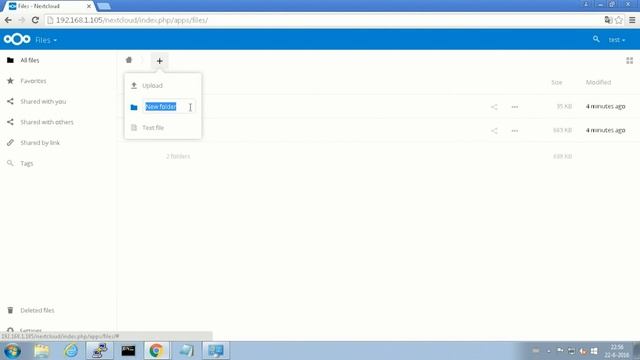Switch to Chrome on the taskbar
The image size is (640, 360).
point(156,351)
